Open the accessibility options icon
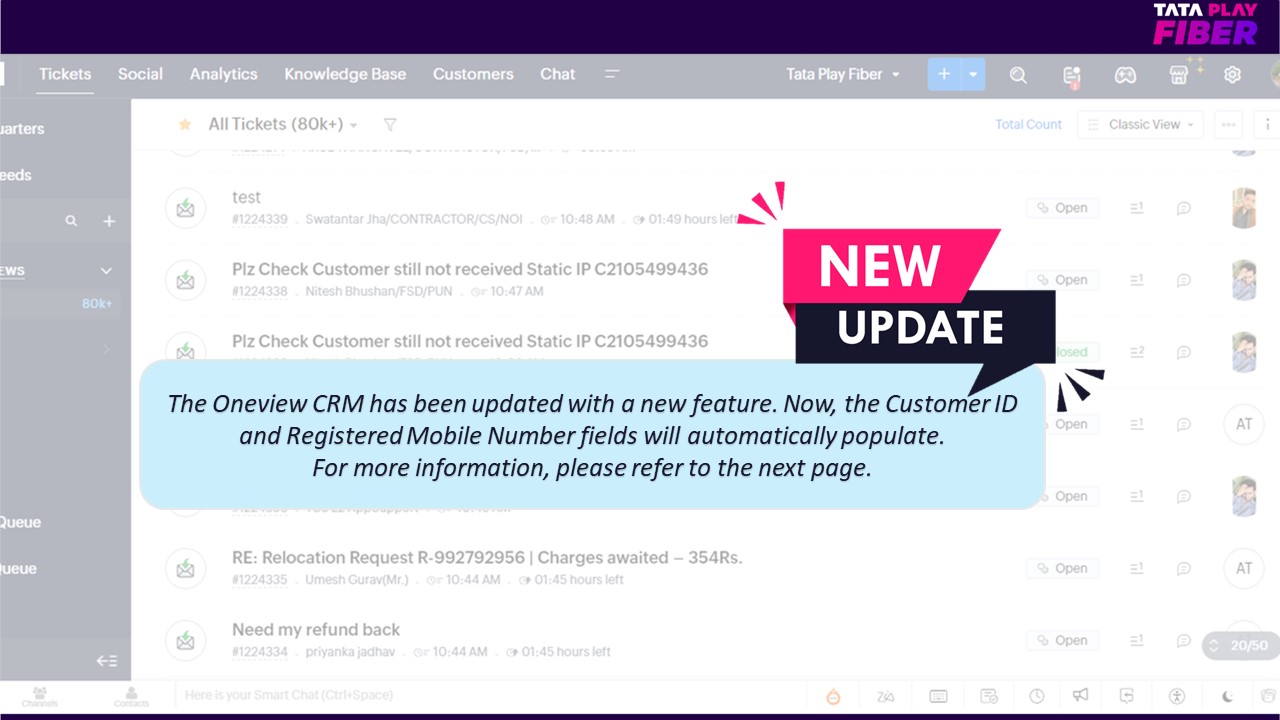Image resolution: width=1280 pixels, height=720 pixels. pos(1177,696)
